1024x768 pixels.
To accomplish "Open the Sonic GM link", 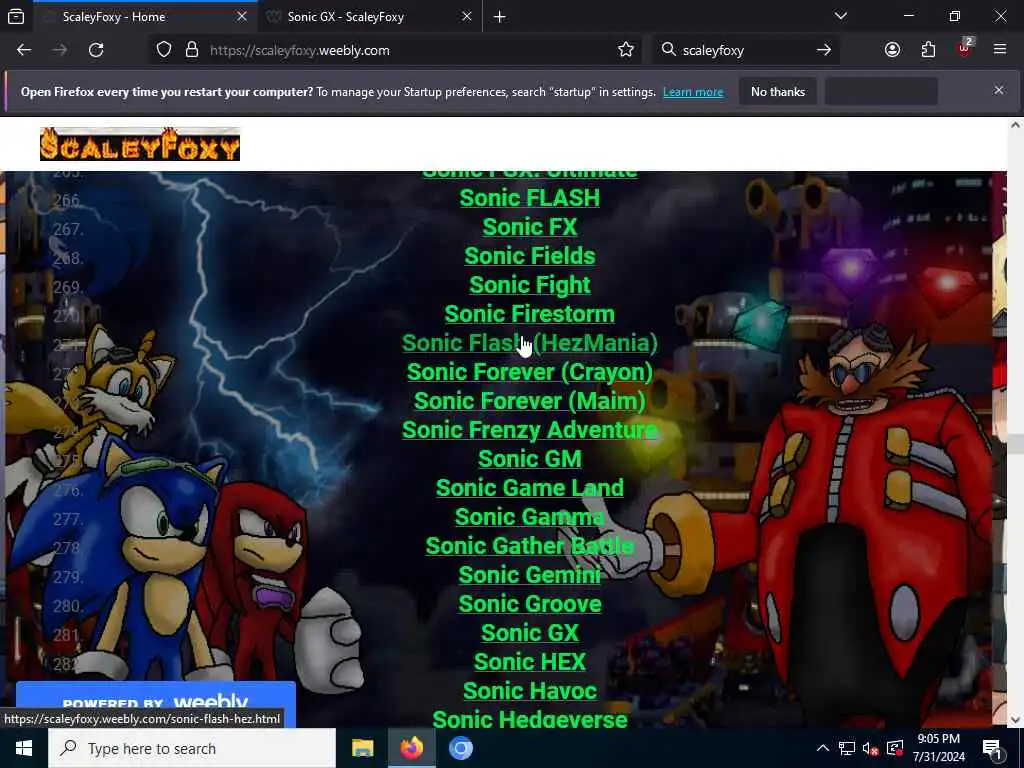I will (530, 458).
